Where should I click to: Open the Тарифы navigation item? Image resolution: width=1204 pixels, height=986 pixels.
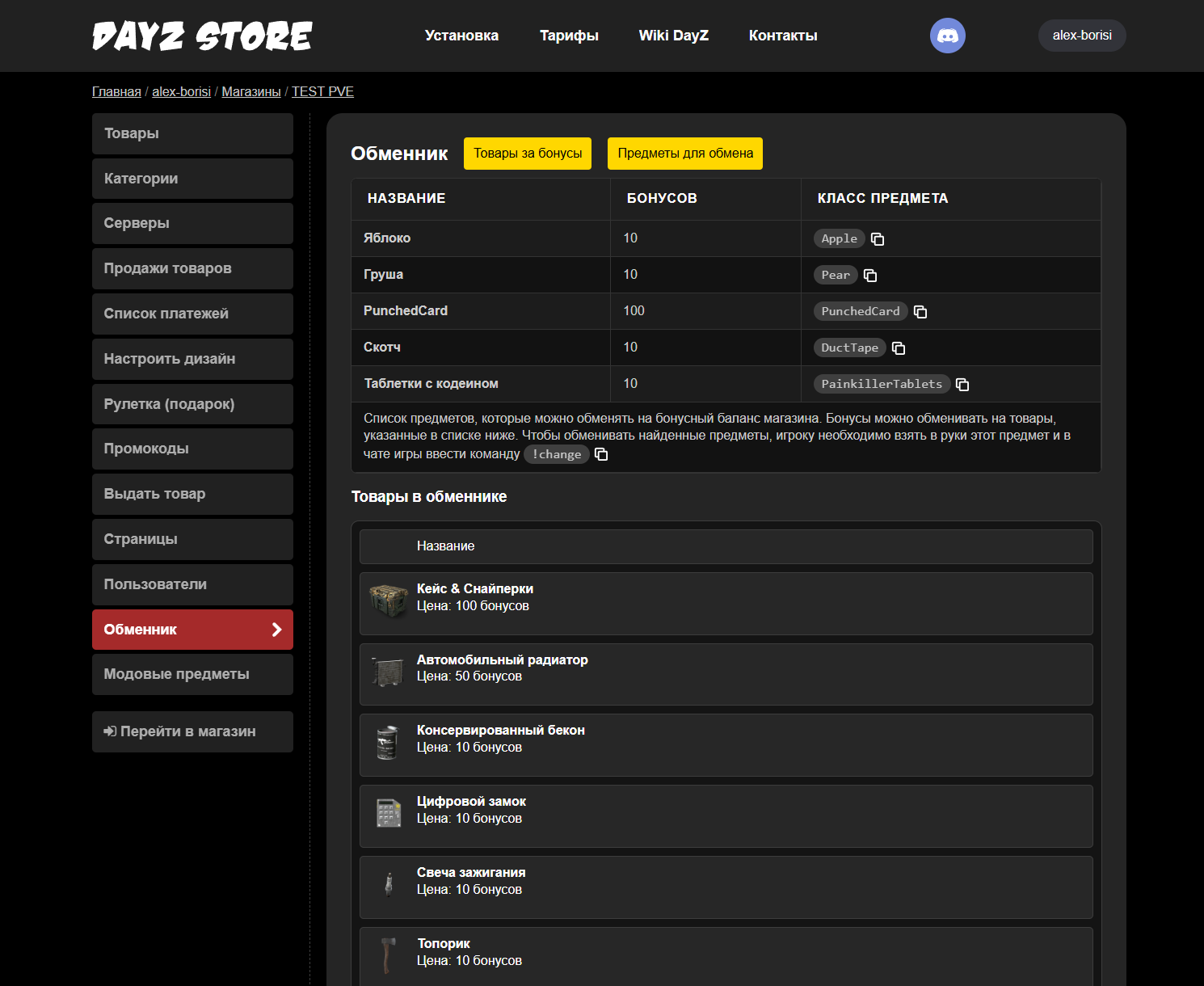coord(569,36)
